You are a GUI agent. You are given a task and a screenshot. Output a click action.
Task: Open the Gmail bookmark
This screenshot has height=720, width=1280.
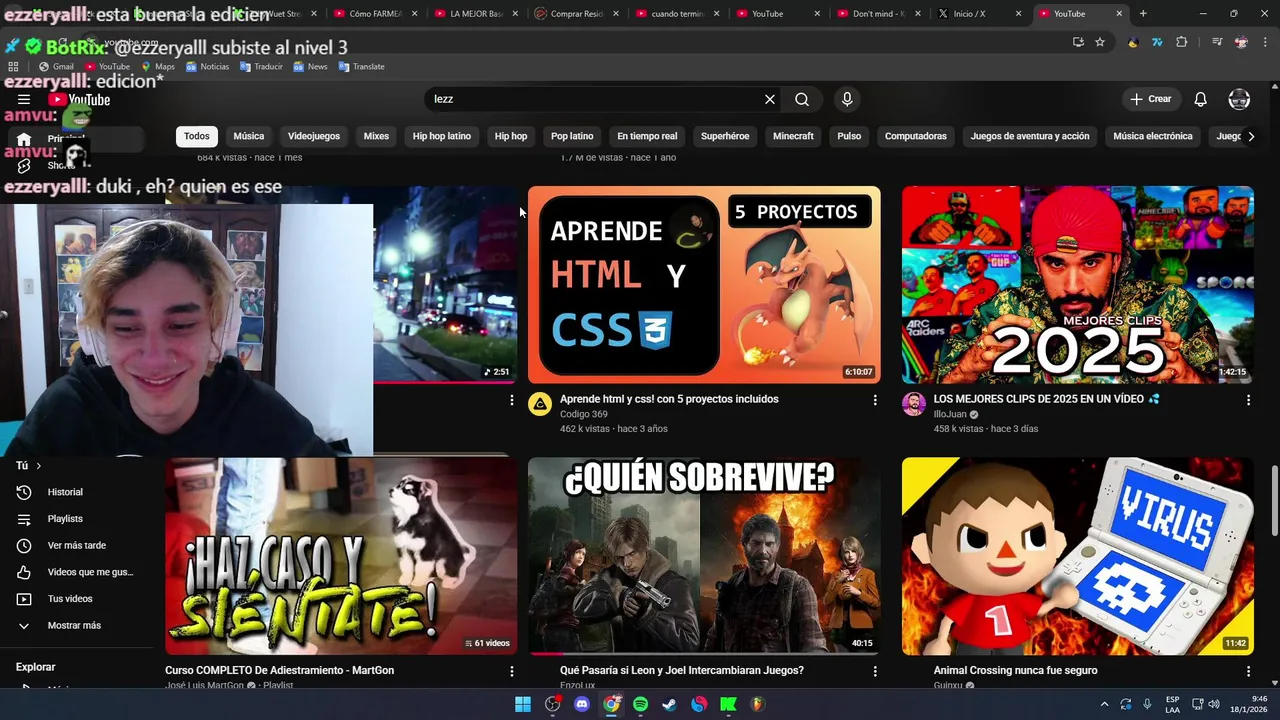[x=56, y=66]
